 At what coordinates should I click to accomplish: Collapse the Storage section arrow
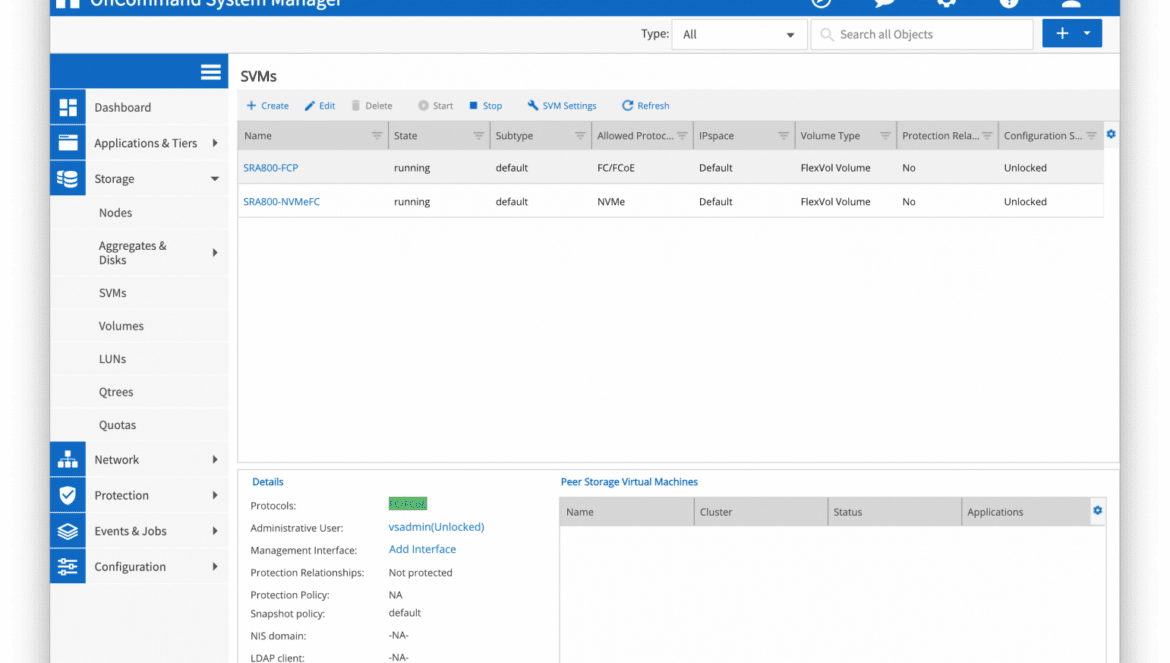pos(215,179)
